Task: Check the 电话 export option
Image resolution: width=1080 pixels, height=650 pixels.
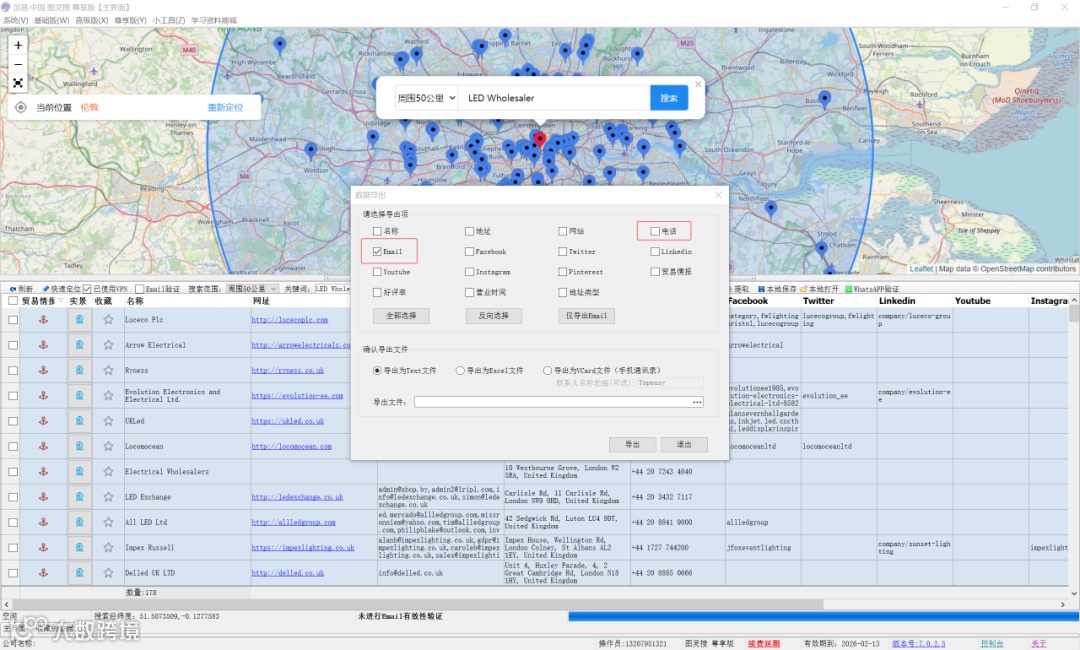Action: [655, 231]
